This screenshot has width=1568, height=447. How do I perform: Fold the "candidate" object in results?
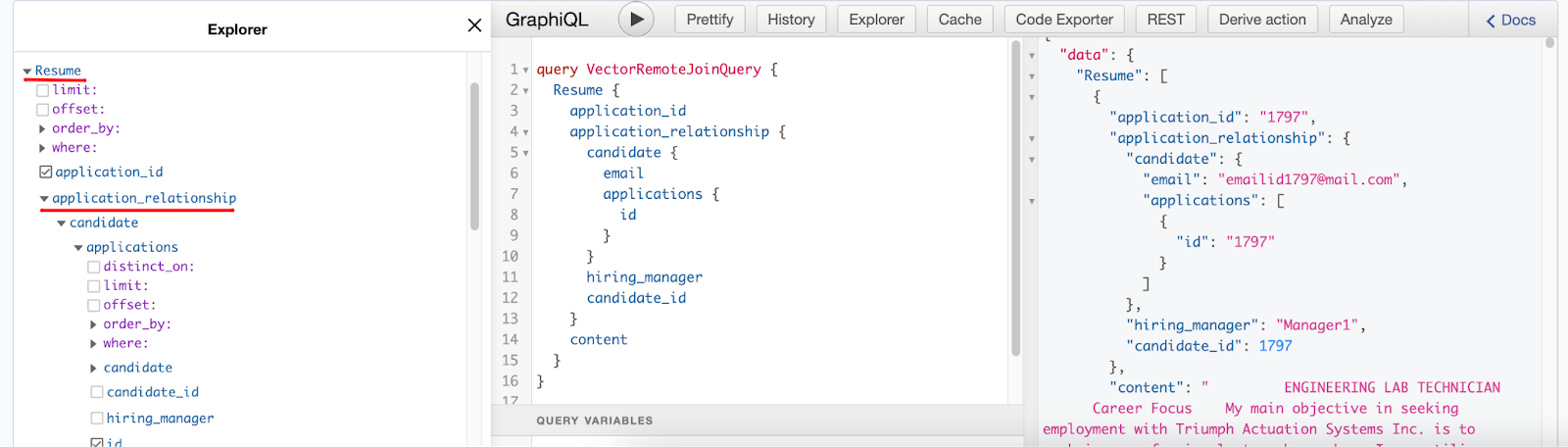tap(1032, 160)
